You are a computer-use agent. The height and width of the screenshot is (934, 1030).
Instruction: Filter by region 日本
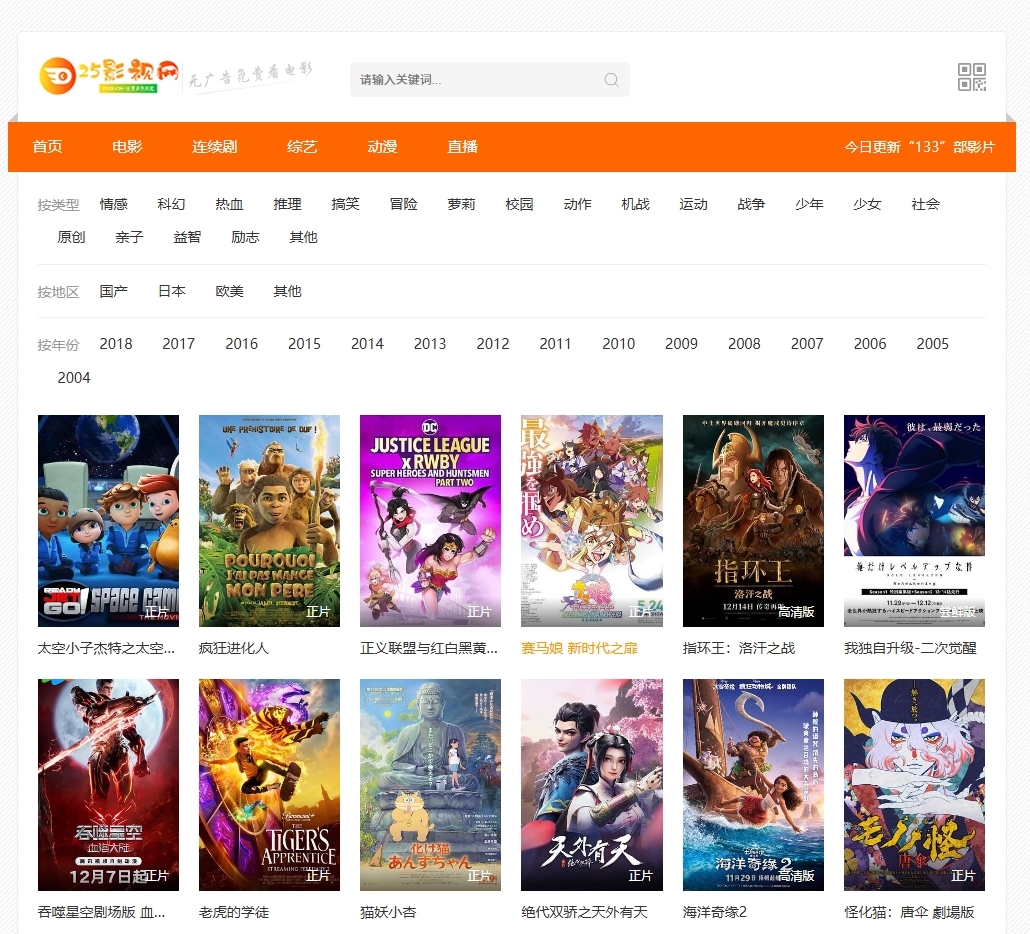point(172,291)
